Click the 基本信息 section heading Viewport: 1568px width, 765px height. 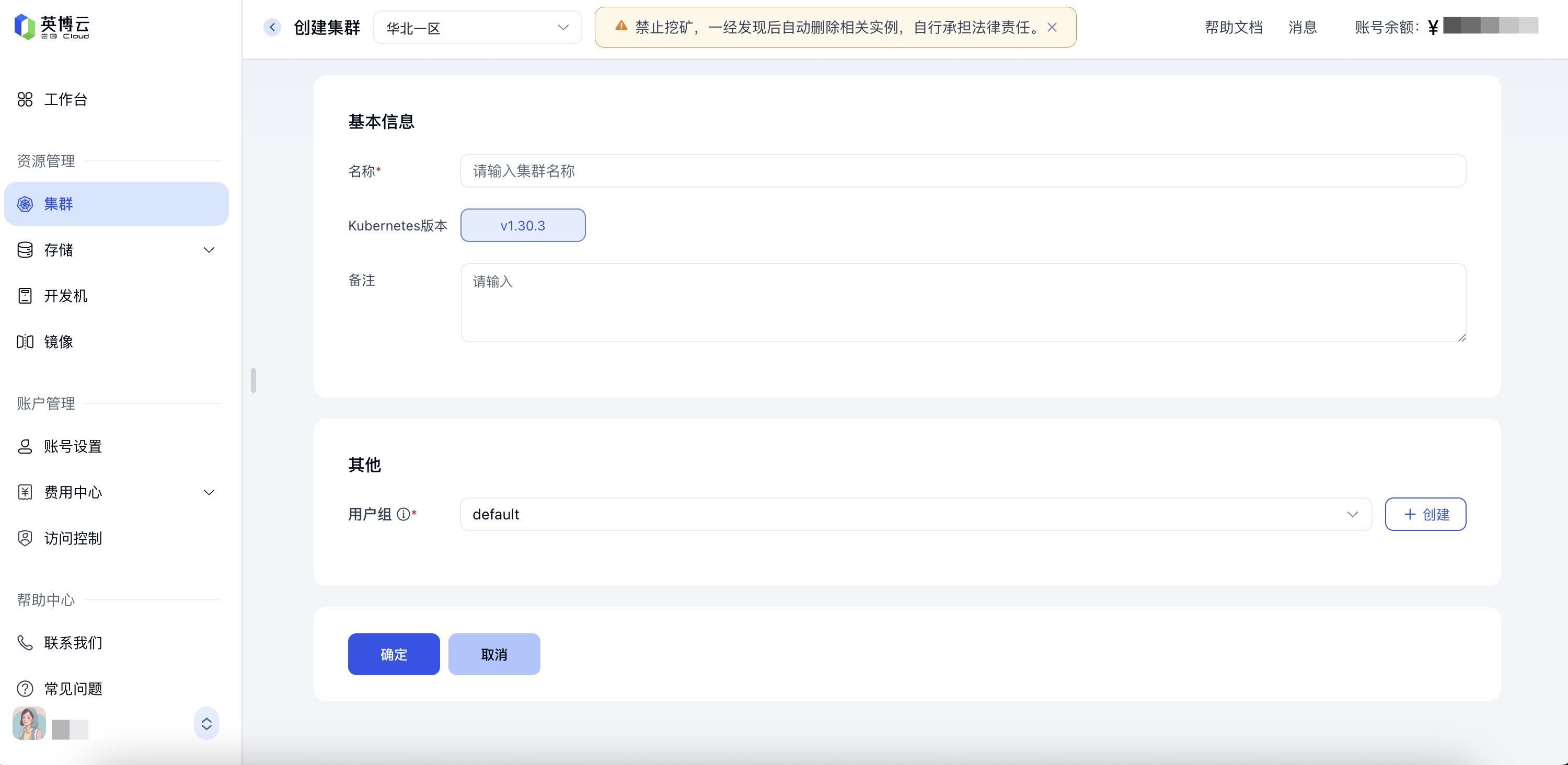click(381, 122)
